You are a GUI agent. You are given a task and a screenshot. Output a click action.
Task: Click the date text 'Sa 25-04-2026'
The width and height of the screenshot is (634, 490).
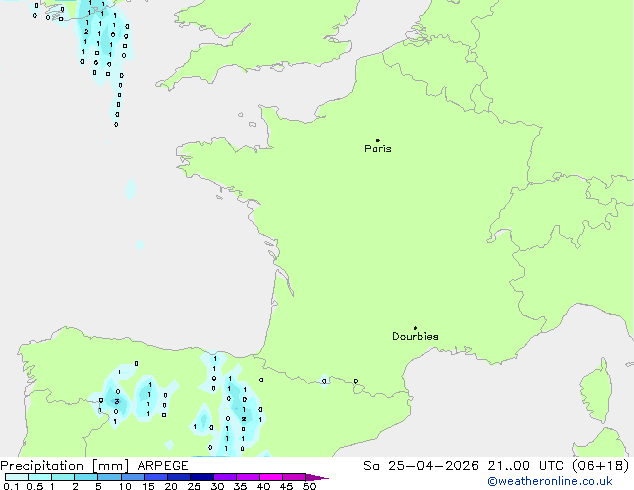[x=421, y=466]
